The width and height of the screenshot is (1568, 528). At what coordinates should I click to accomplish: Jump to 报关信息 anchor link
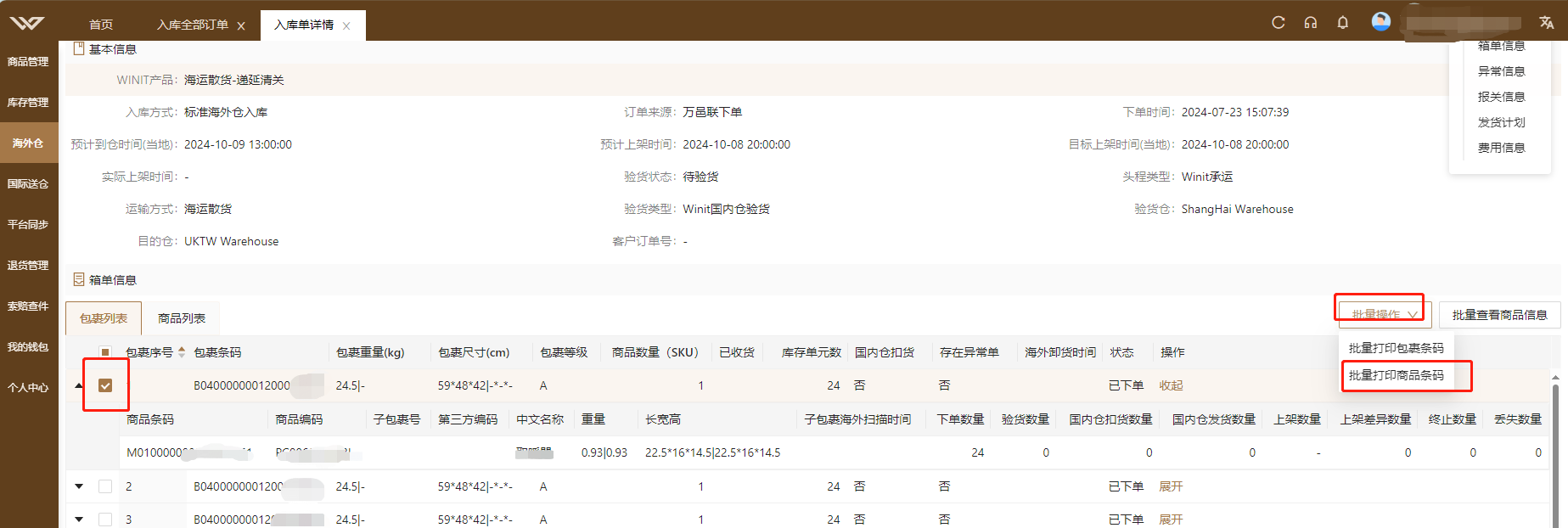point(1501,97)
